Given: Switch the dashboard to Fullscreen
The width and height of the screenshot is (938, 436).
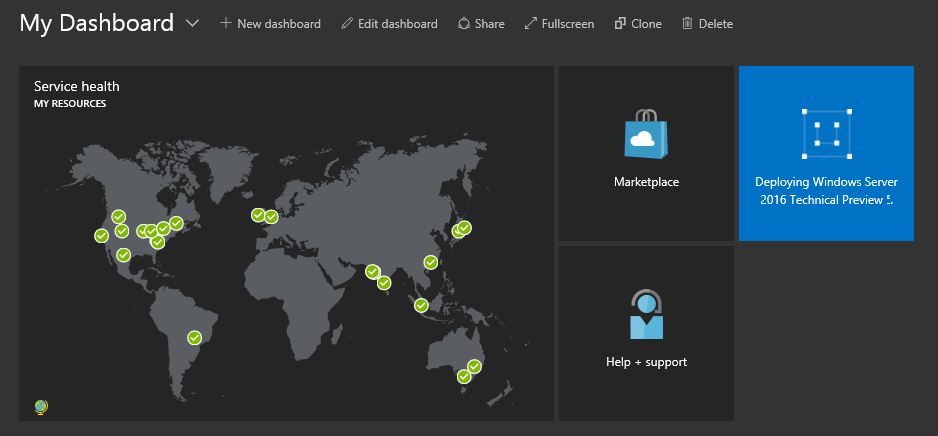Looking at the screenshot, I should 559,24.
